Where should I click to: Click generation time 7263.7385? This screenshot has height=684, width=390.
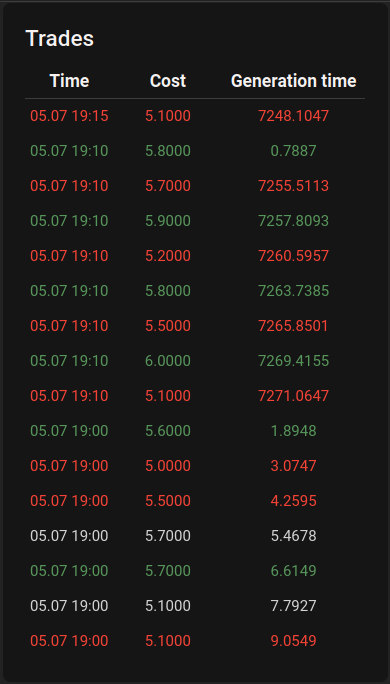pos(294,291)
